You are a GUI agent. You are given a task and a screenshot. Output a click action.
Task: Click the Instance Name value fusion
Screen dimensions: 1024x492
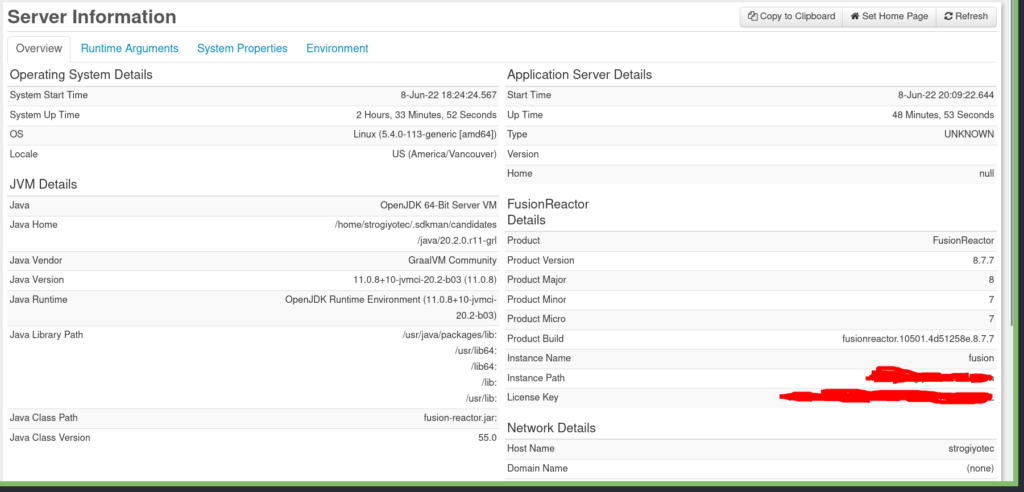982,358
